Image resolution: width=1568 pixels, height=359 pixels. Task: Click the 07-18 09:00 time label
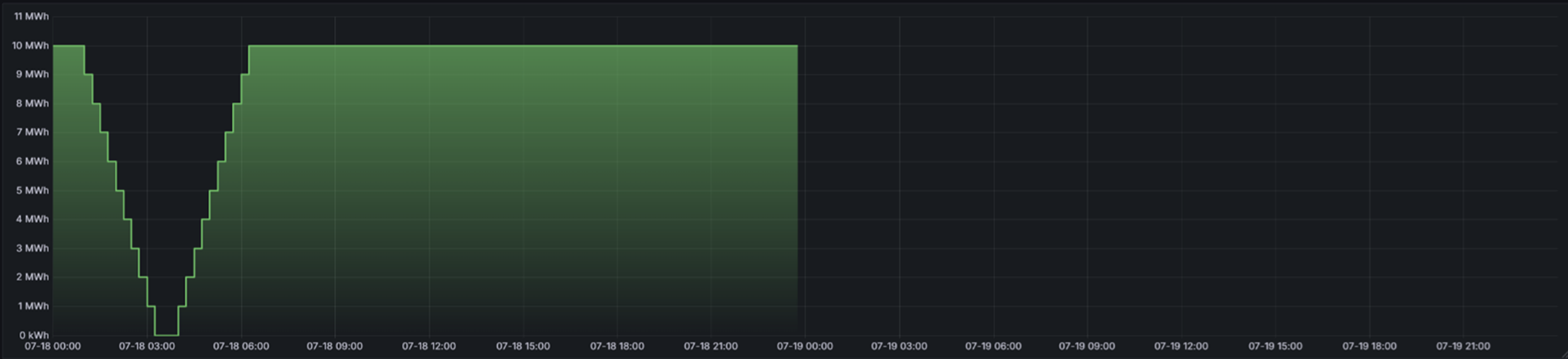click(x=334, y=346)
